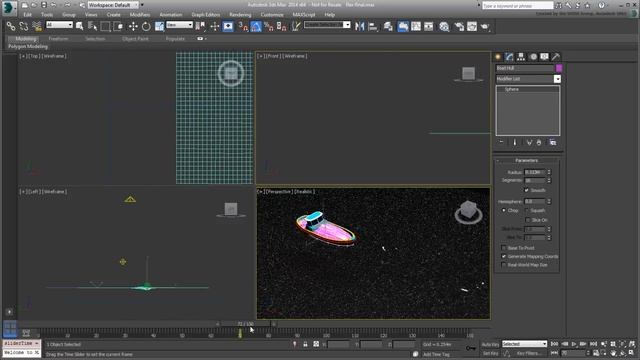This screenshot has height=360, width=640.
Task: Click the Segments spinner arrows
Action: click(549, 180)
